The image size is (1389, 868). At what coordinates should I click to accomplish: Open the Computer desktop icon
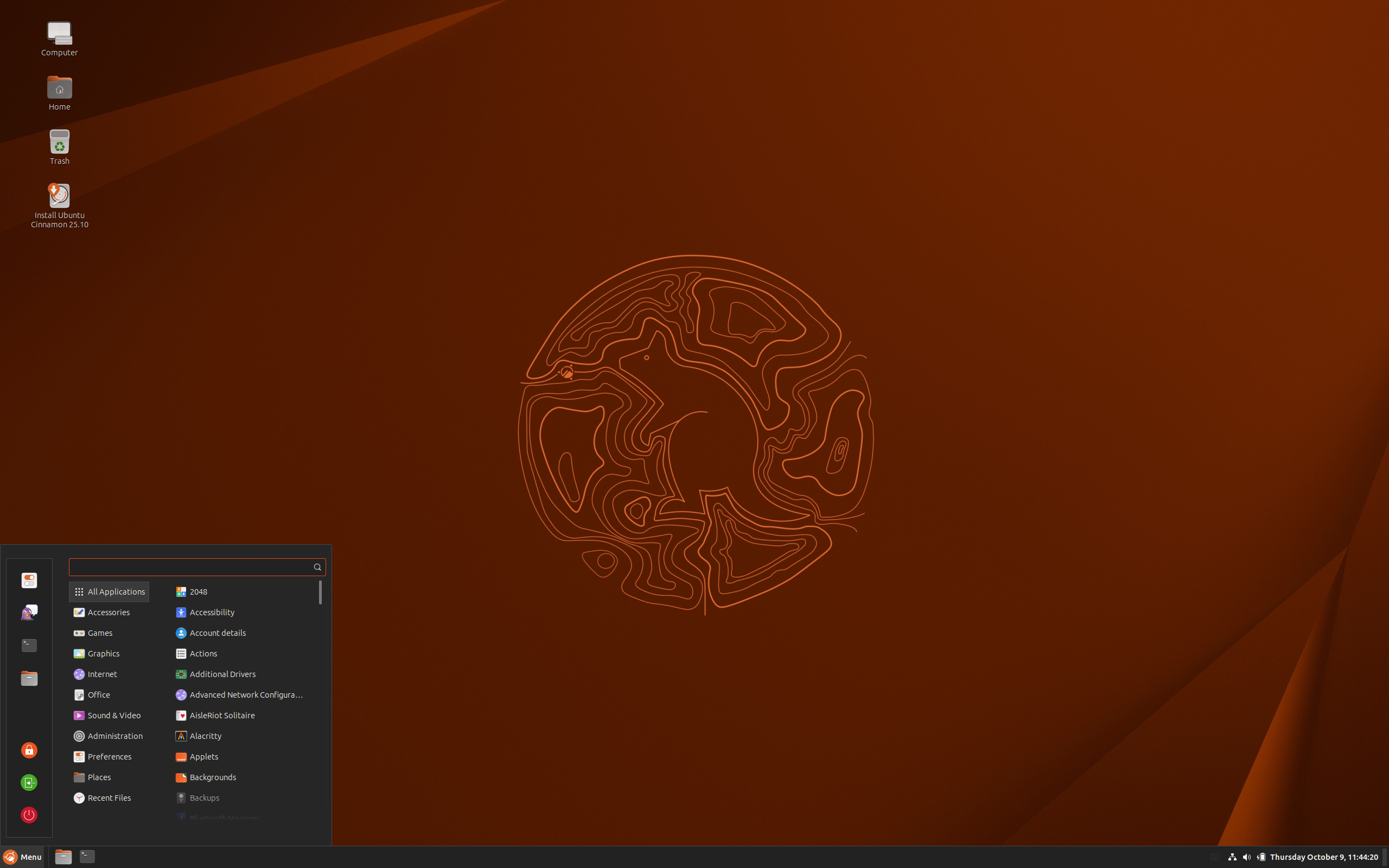point(59,39)
